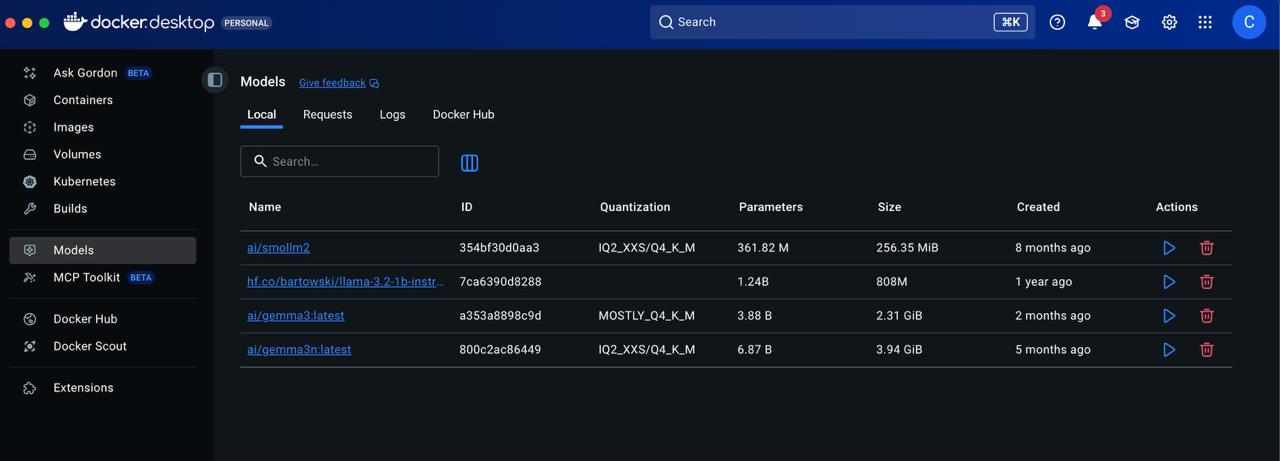Open notifications bell with 3 badge
The image size is (1280, 461).
1095,21
